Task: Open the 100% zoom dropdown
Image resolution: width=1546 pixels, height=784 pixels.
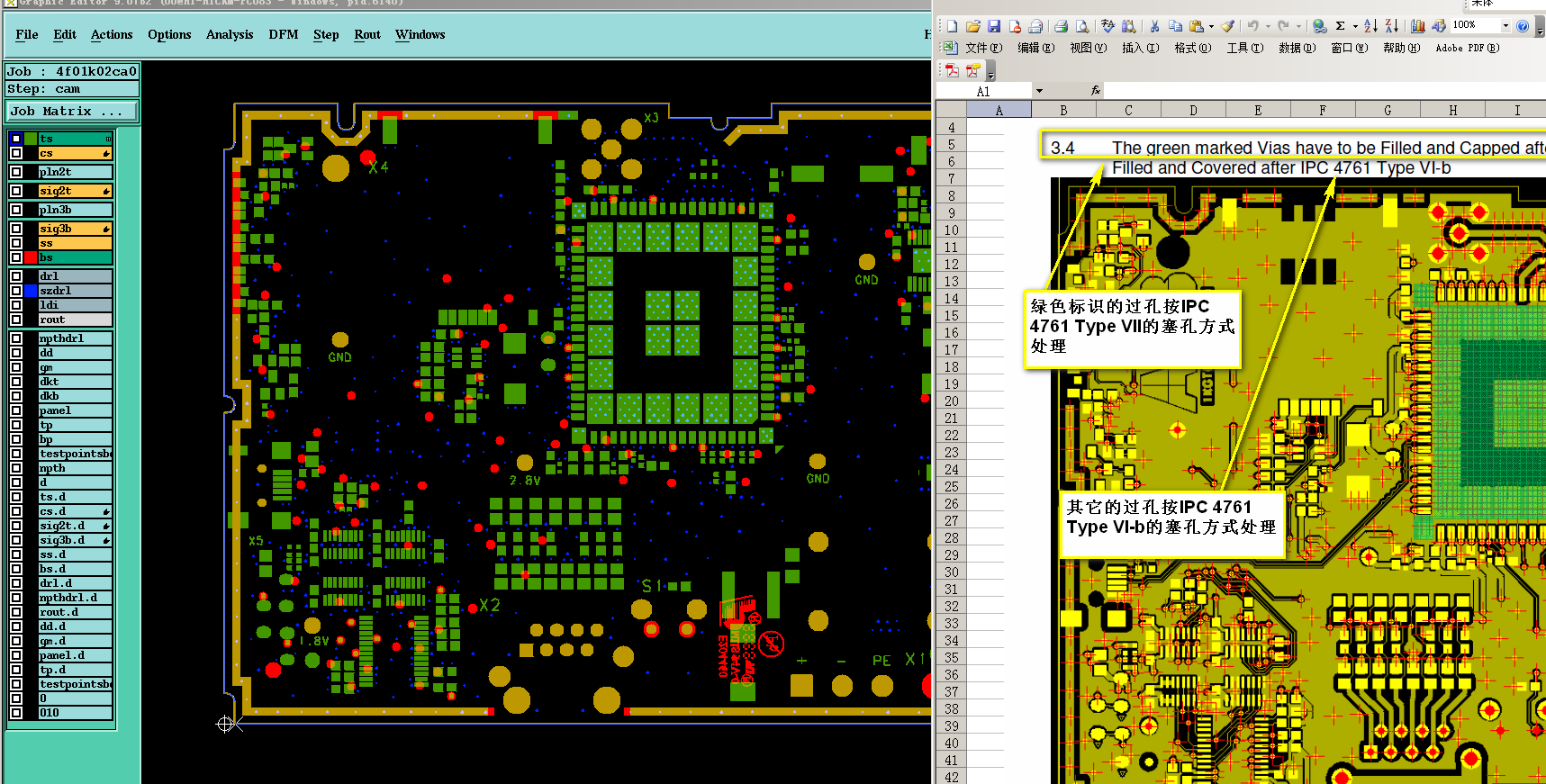Action: point(1505,25)
